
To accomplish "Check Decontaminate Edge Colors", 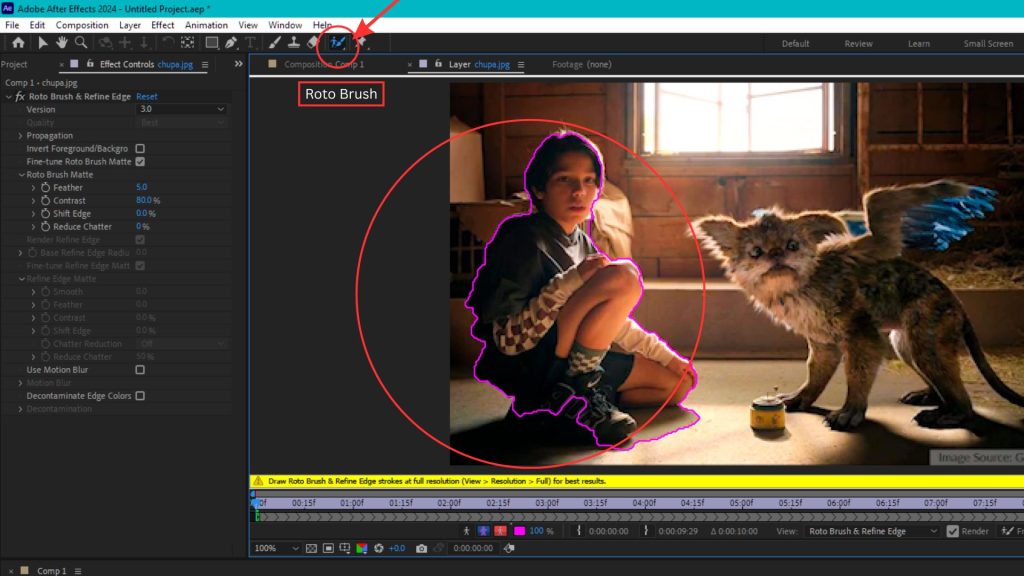I will [x=140, y=396].
